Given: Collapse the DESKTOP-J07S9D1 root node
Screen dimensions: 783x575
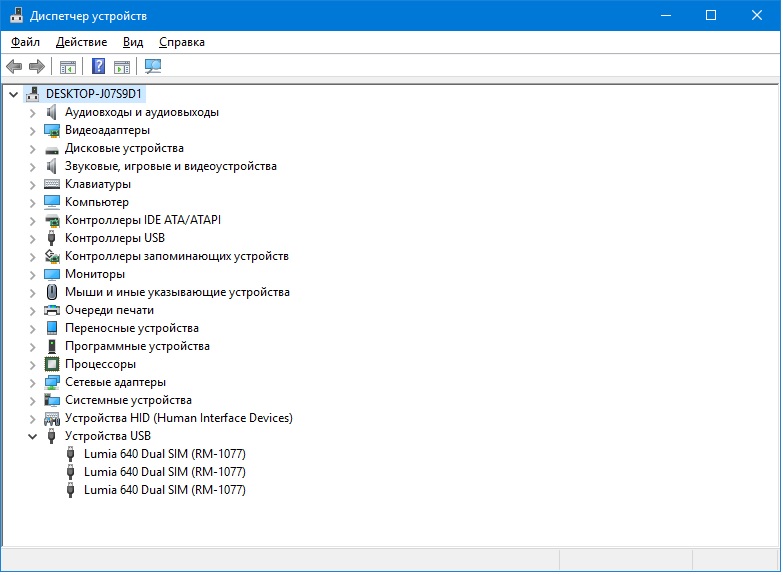Looking at the screenshot, I should click(x=13, y=94).
